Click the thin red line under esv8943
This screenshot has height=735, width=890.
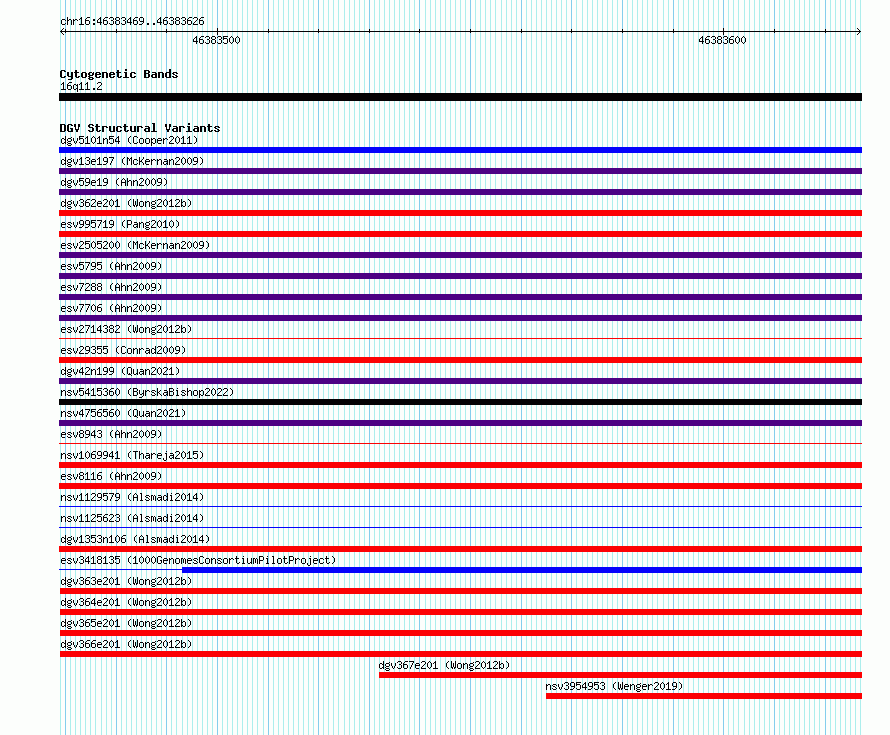(460, 443)
